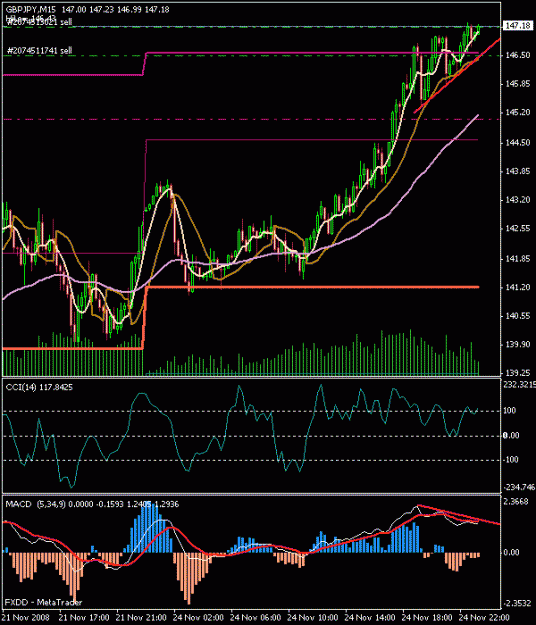Click the 21 Nov 2008 time axis label

coord(26,617)
